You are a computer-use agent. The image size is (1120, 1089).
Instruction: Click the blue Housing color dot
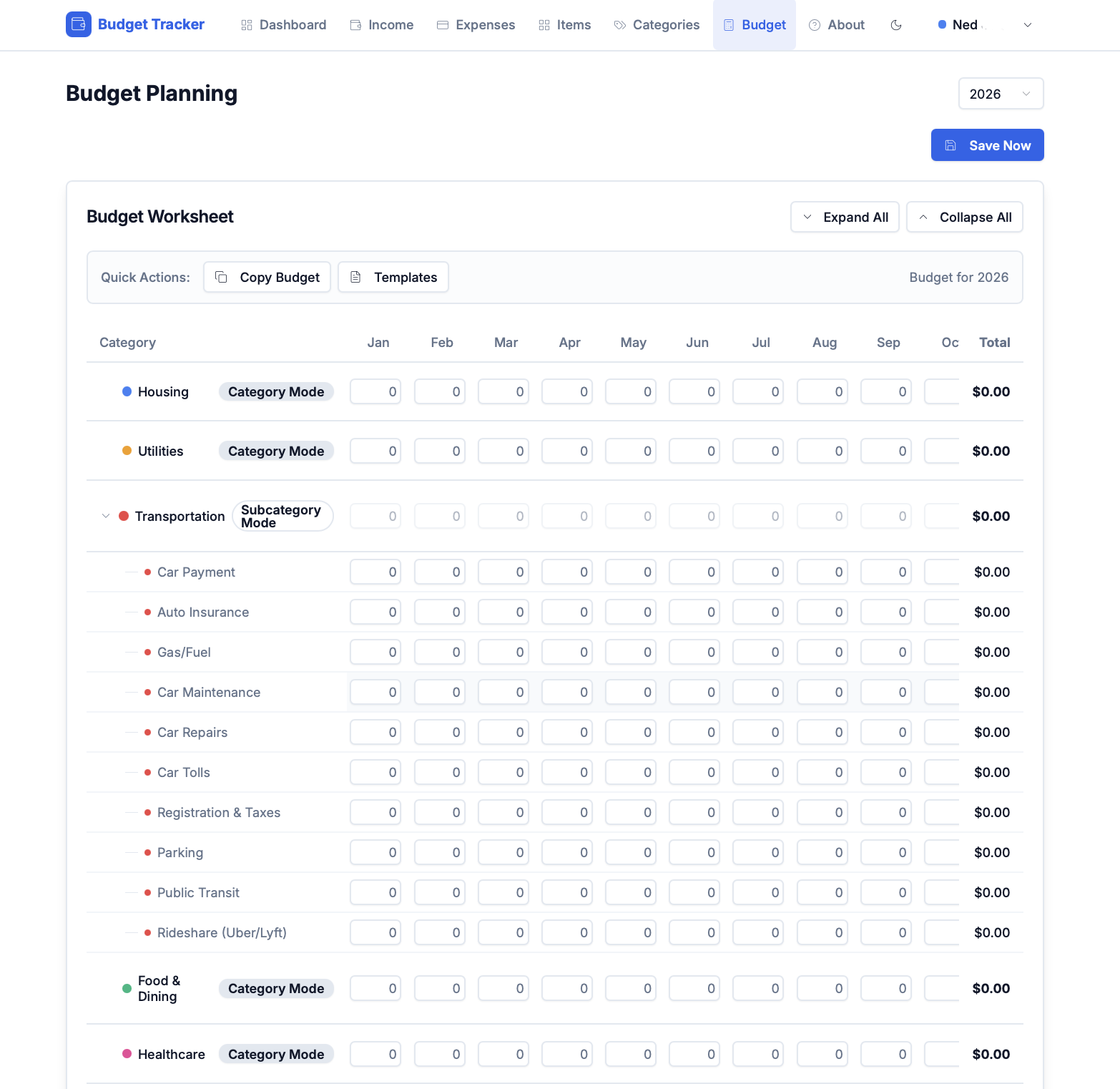coord(127,391)
